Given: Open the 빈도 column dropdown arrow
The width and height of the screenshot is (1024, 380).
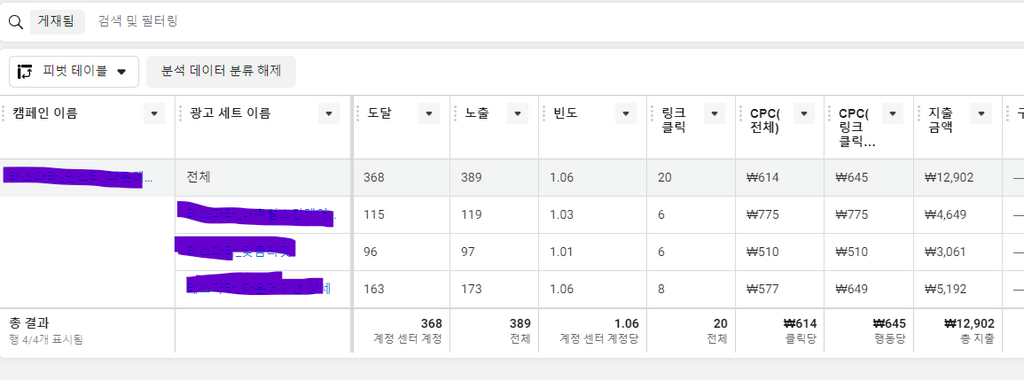Looking at the screenshot, I should pos(626,114).
